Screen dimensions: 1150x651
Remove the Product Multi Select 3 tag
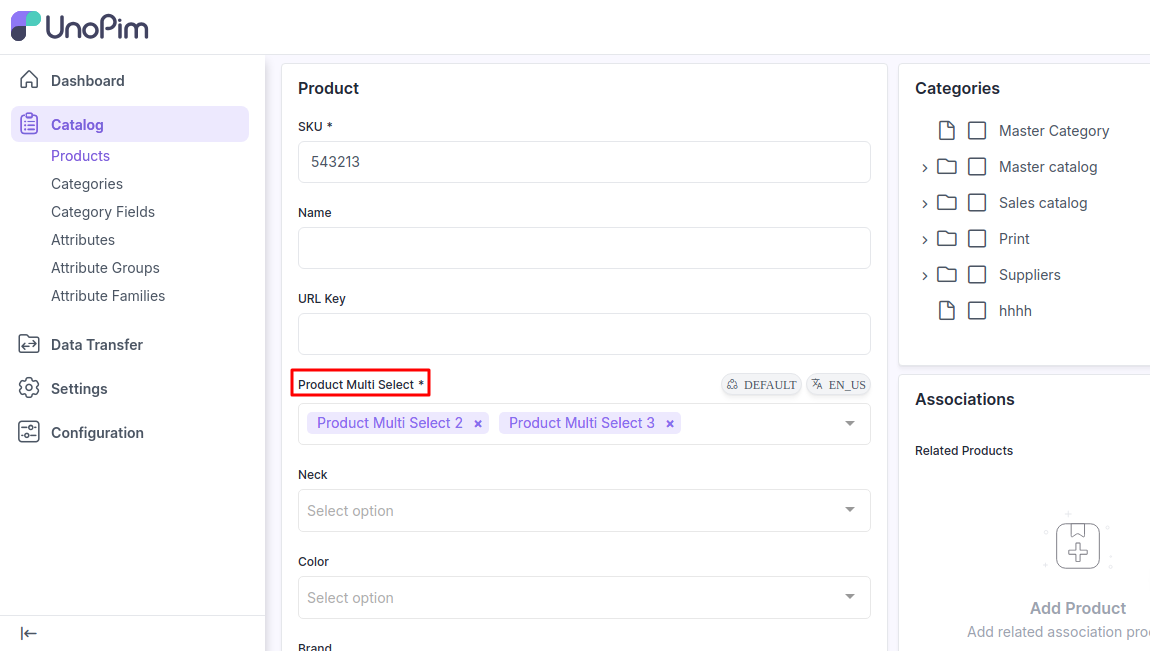[670, 424]
